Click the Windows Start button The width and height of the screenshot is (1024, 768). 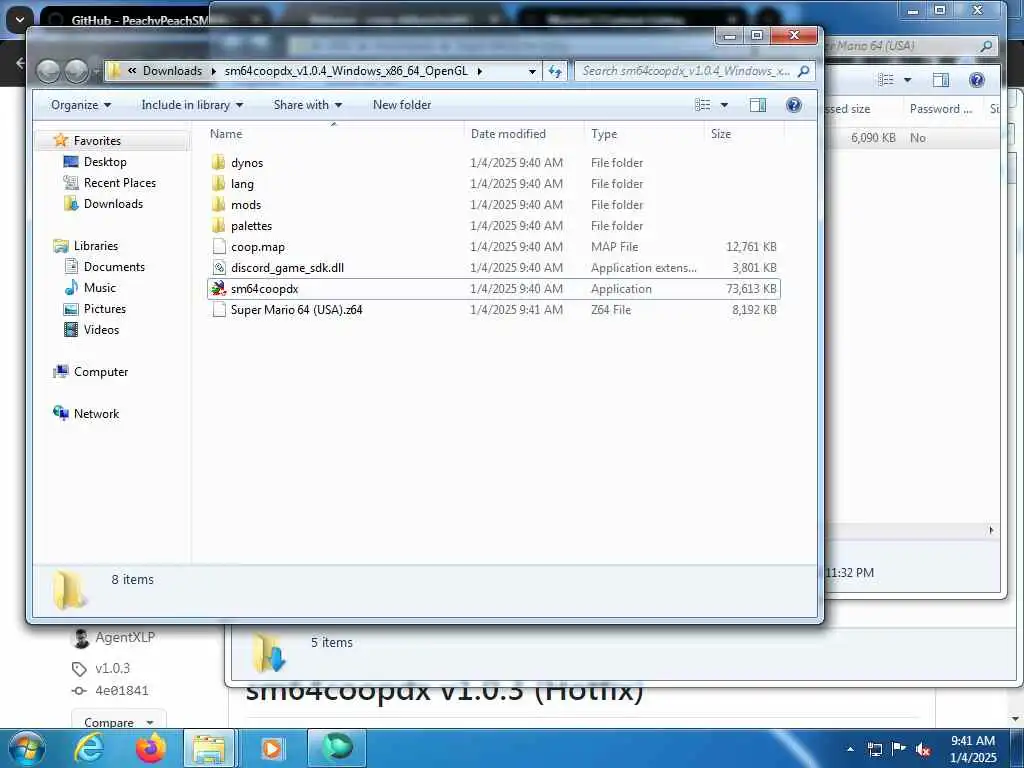coord(27,748)
